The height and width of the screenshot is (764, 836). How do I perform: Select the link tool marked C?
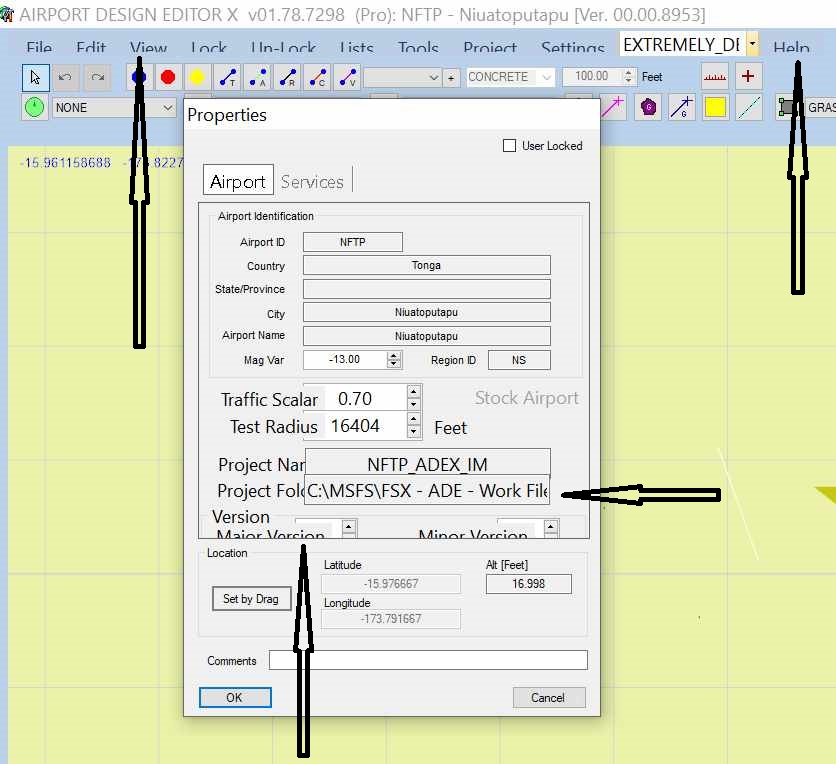click(x=317, y=78)
